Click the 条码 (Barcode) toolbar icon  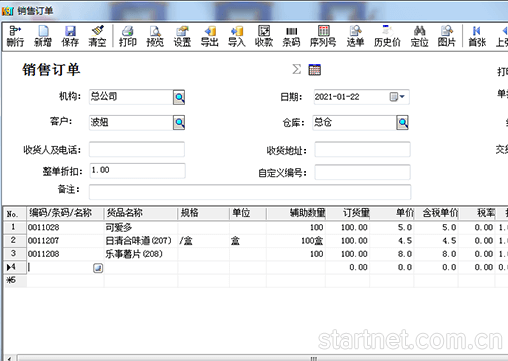click(291, 36)
